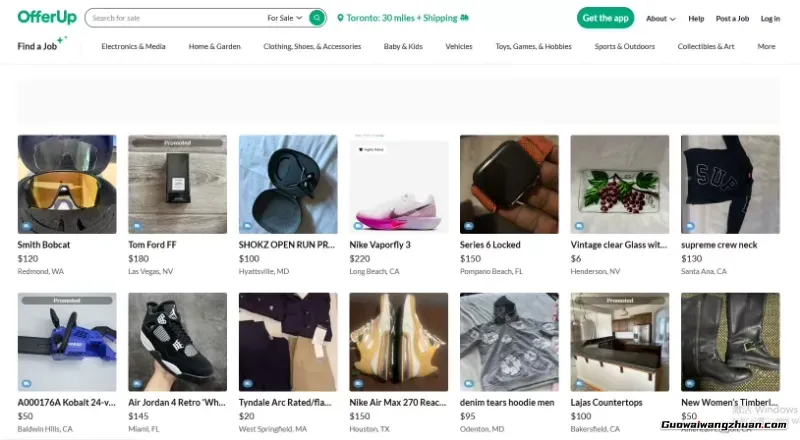Open the For Sale dropdown in search bar

[285, 18]
